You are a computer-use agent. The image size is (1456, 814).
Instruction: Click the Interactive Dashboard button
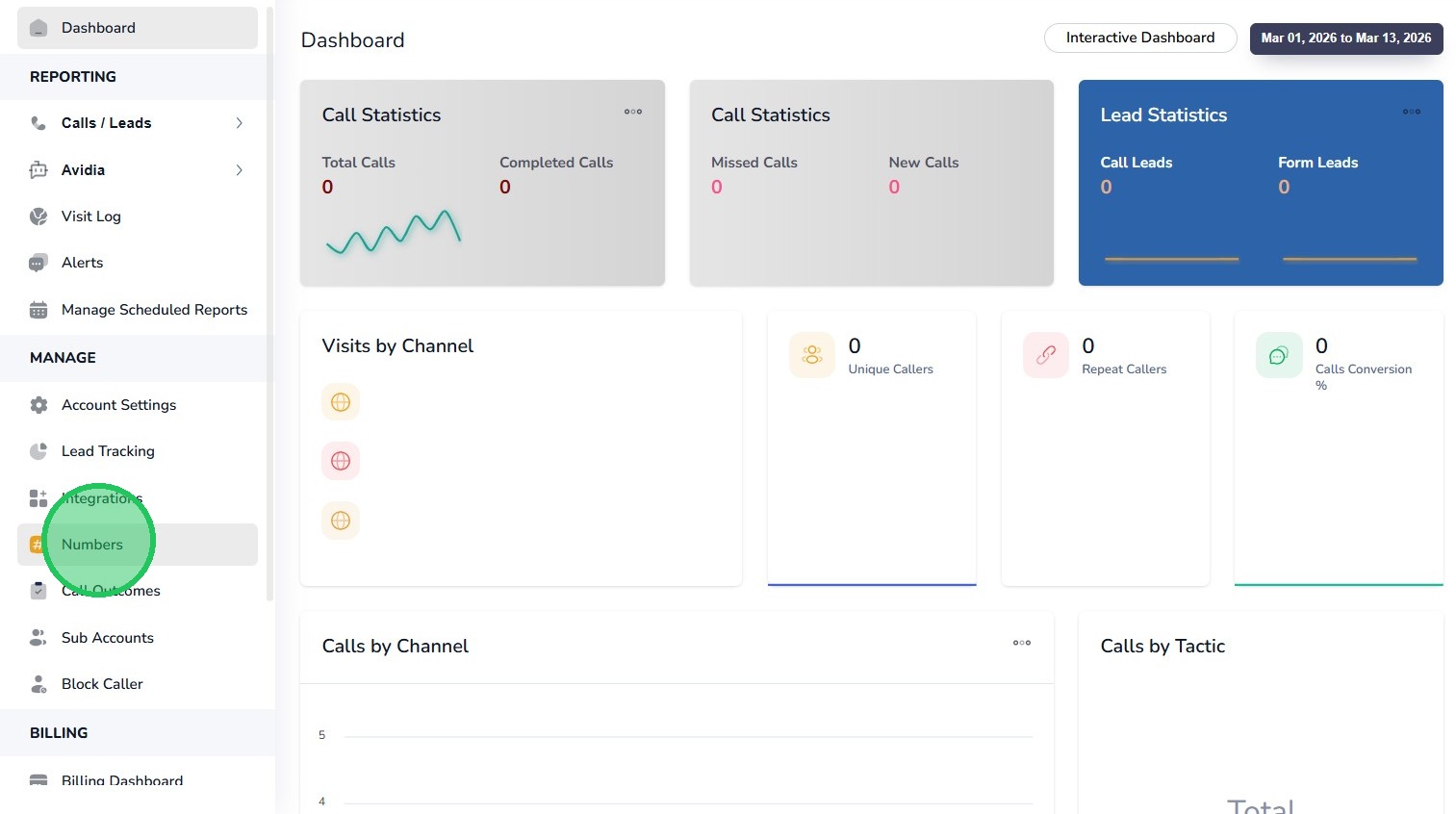(1140, 38)
